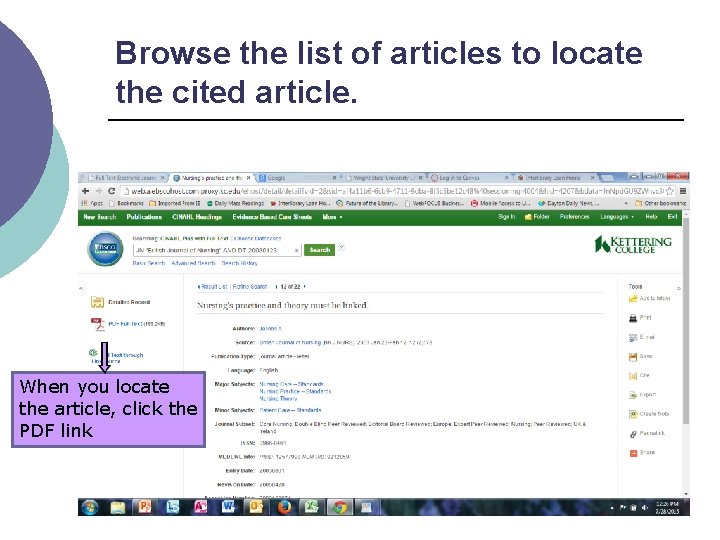Click the Exit link in top bar
The width and height of the screenshot is (720, 540).
coord(672,216)
